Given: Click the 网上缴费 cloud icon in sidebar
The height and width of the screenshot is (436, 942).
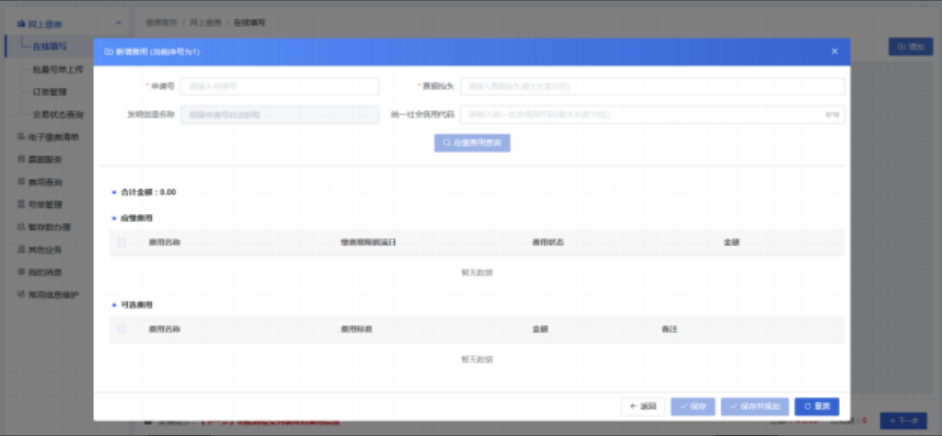Looking at the screenshot, I should [21, 23].
